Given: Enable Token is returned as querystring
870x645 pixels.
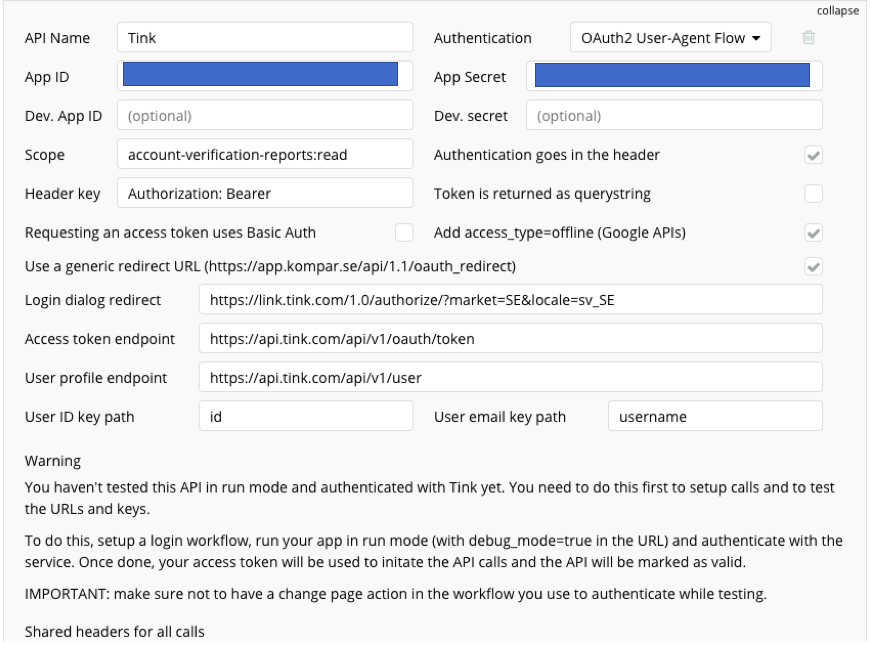Looking at the screenshot, I should coord(813,194).
